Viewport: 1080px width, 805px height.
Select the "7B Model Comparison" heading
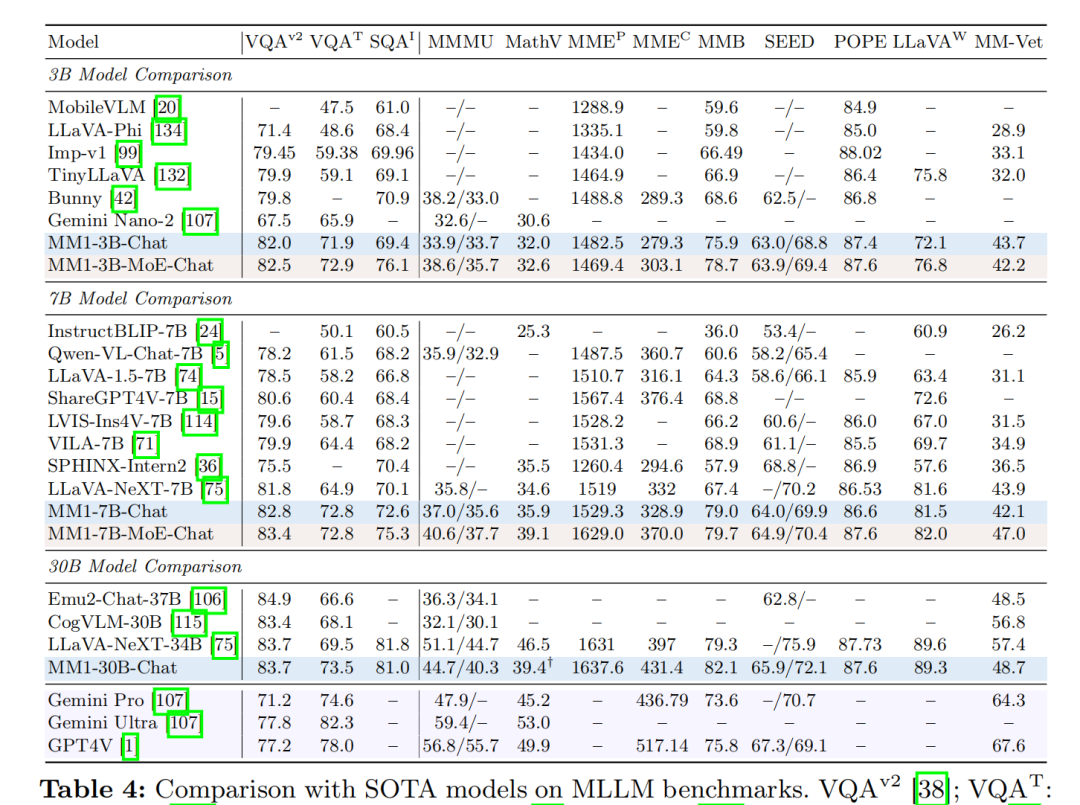(x=141, y=299)
